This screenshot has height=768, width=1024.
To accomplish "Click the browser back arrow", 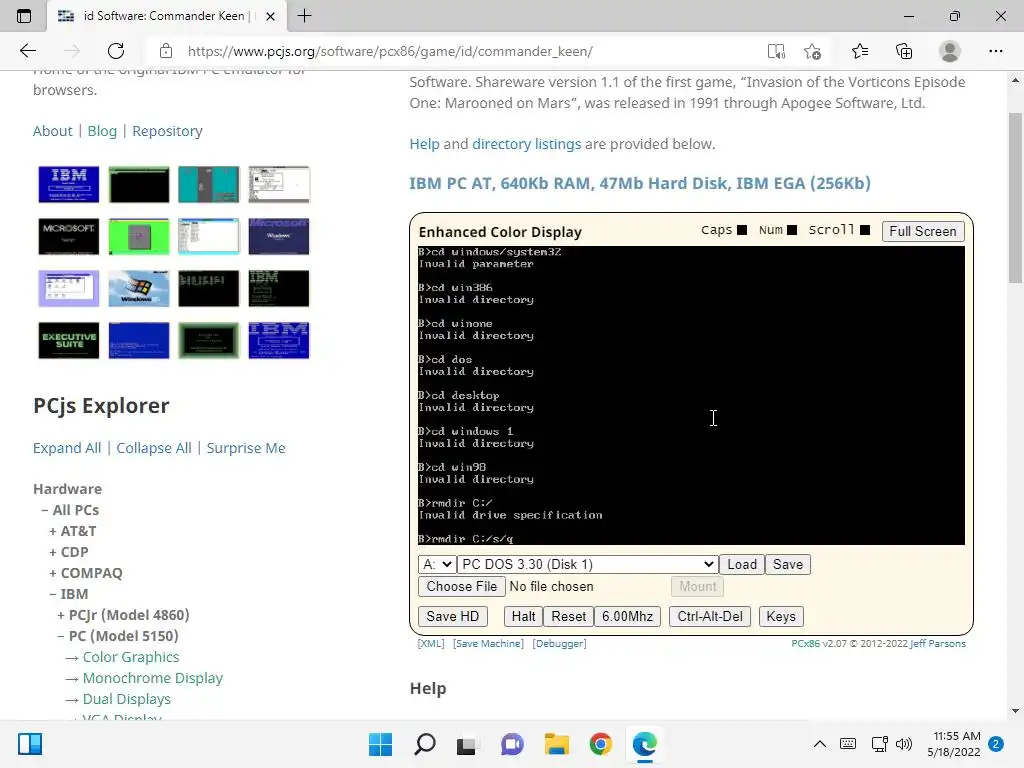I will (28, 51).
